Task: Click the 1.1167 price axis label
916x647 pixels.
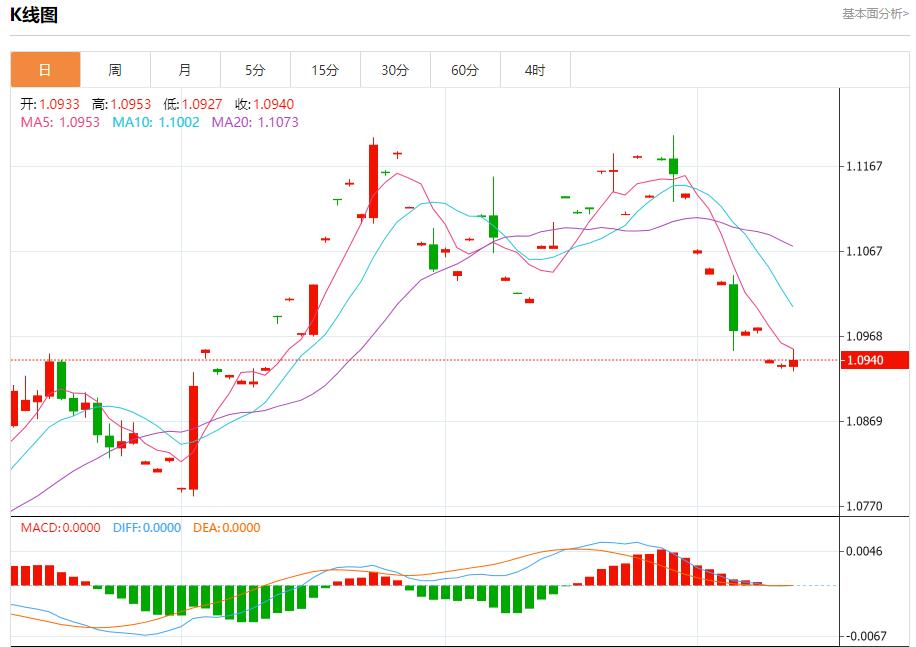Action: tap(864, 166)
